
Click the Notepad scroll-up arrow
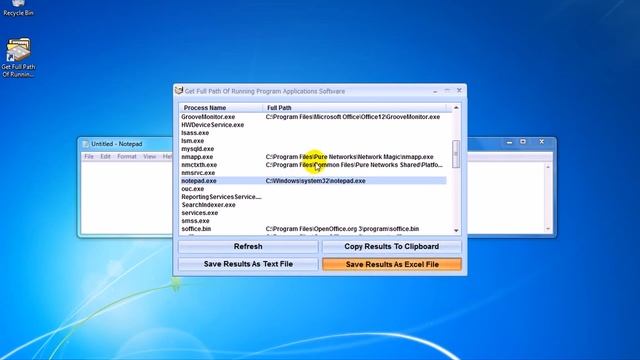pos(548,167)
